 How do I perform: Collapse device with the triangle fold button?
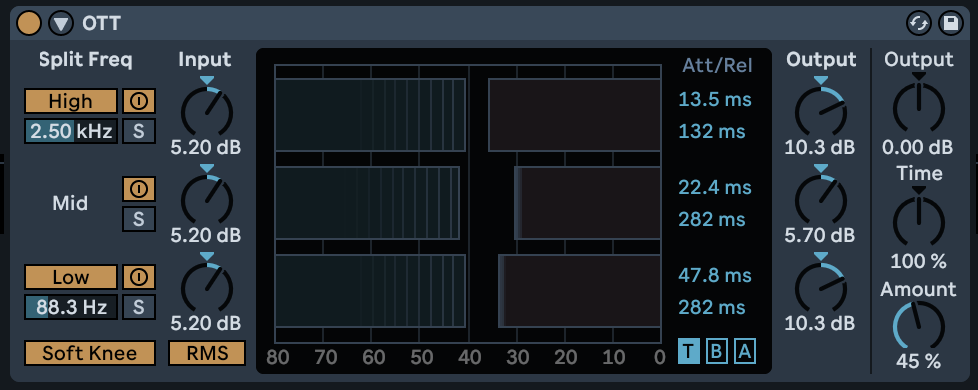pyautogui.click(x=61, y=24)
